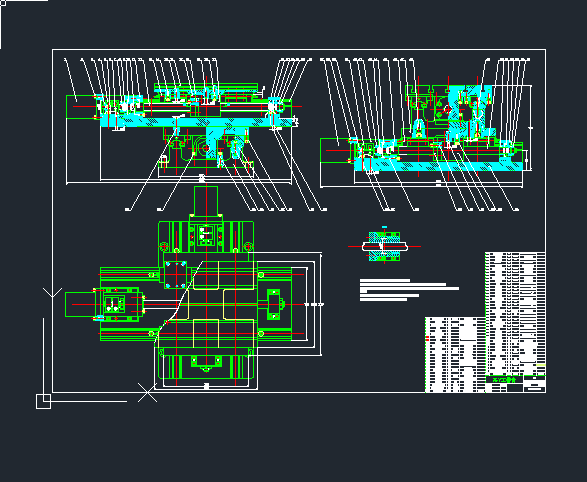
Task: Click the red highlighted cells in parts list
Action: 428,338
